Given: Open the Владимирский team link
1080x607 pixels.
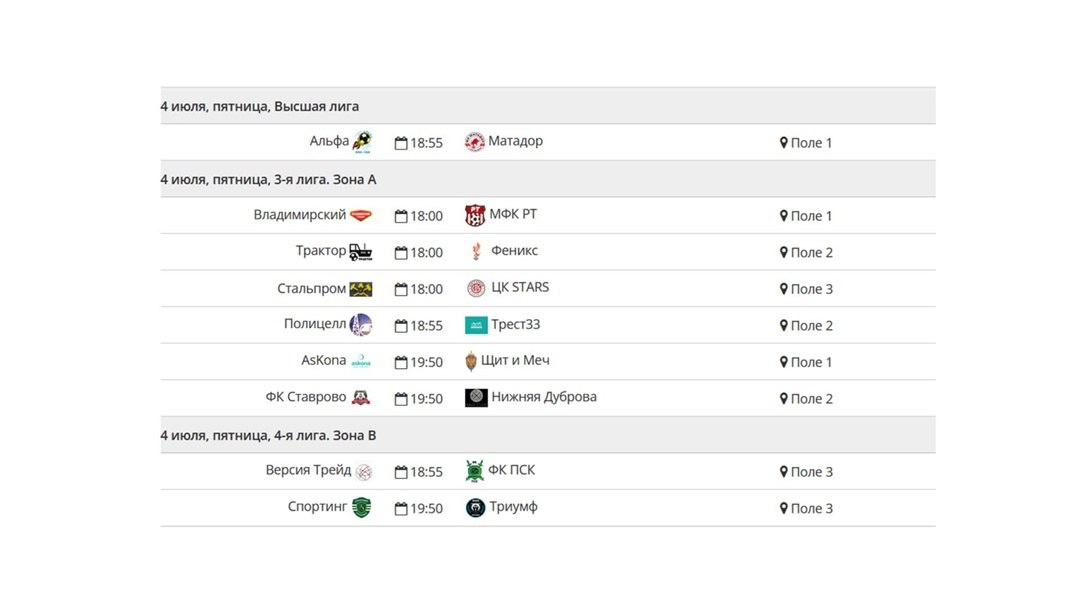Looking at the screenshot, I should tap(300, 214).
